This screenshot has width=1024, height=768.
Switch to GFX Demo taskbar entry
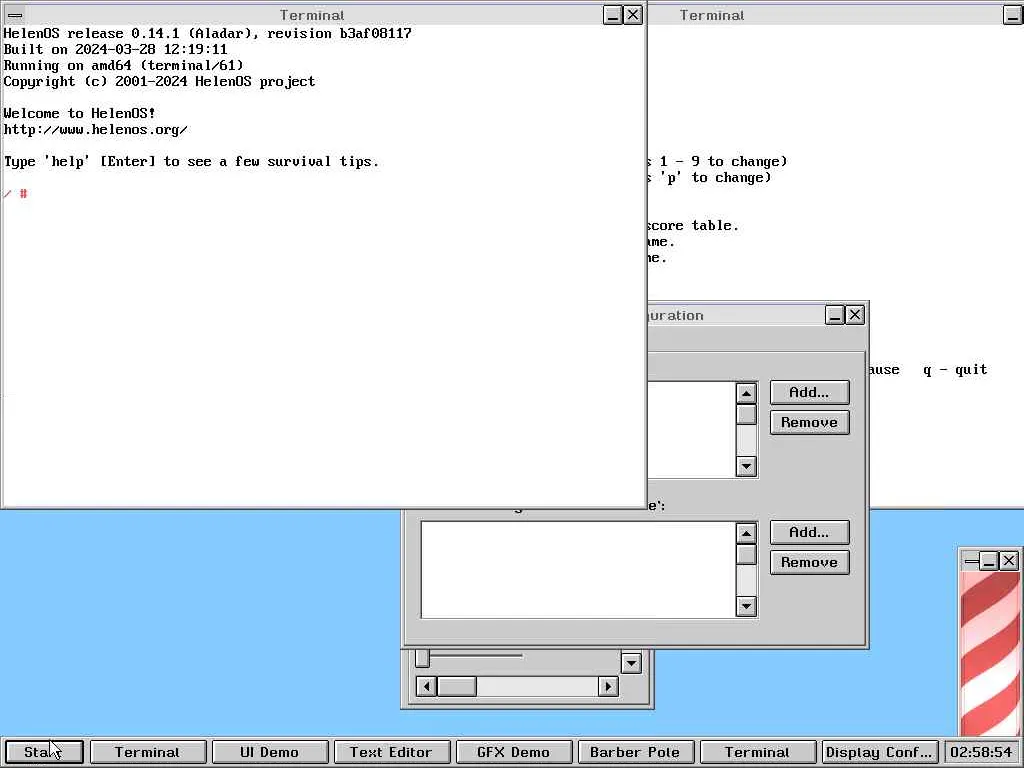tap(513, 752)
